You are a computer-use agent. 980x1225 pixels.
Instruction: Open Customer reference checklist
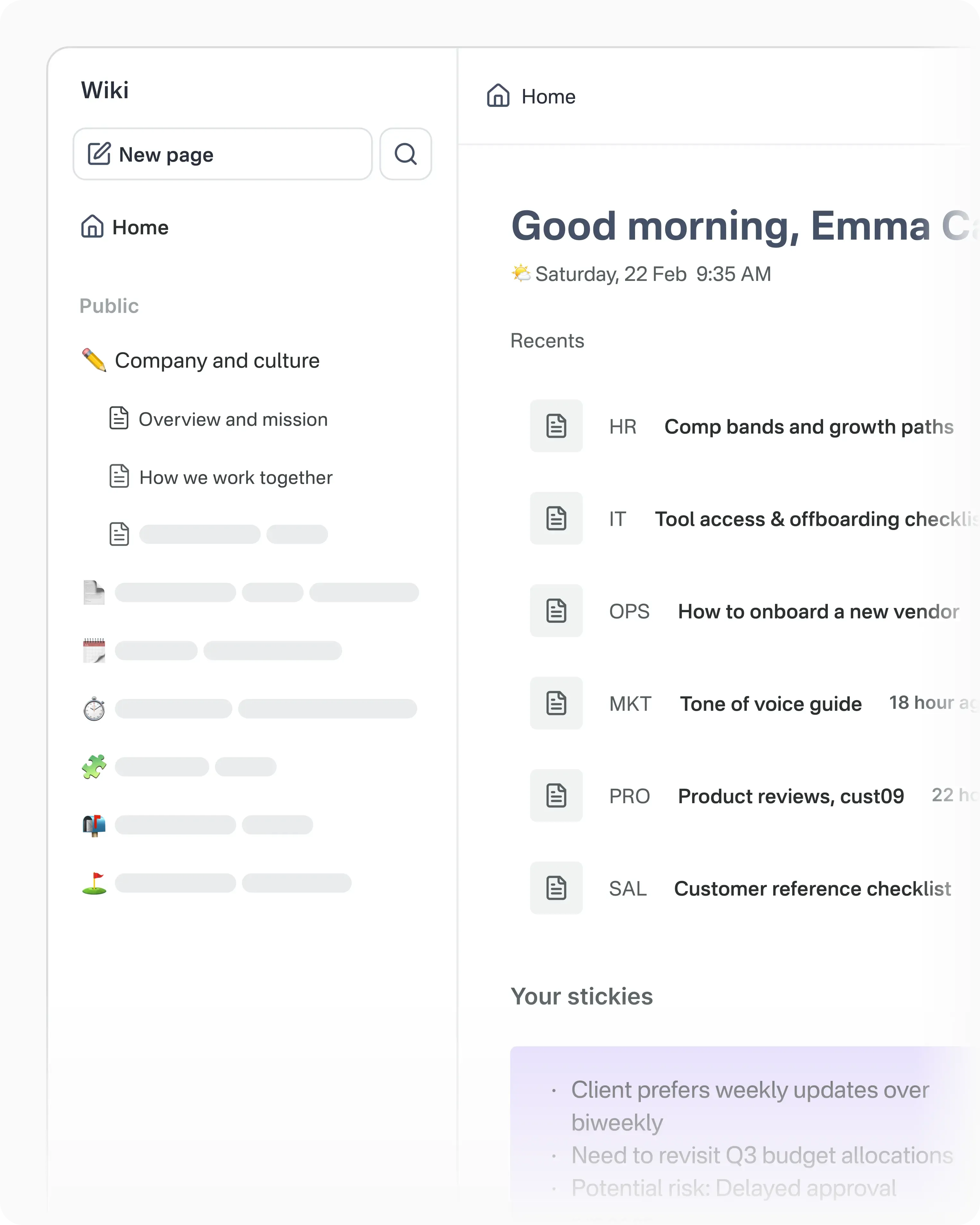pos(812,889)
